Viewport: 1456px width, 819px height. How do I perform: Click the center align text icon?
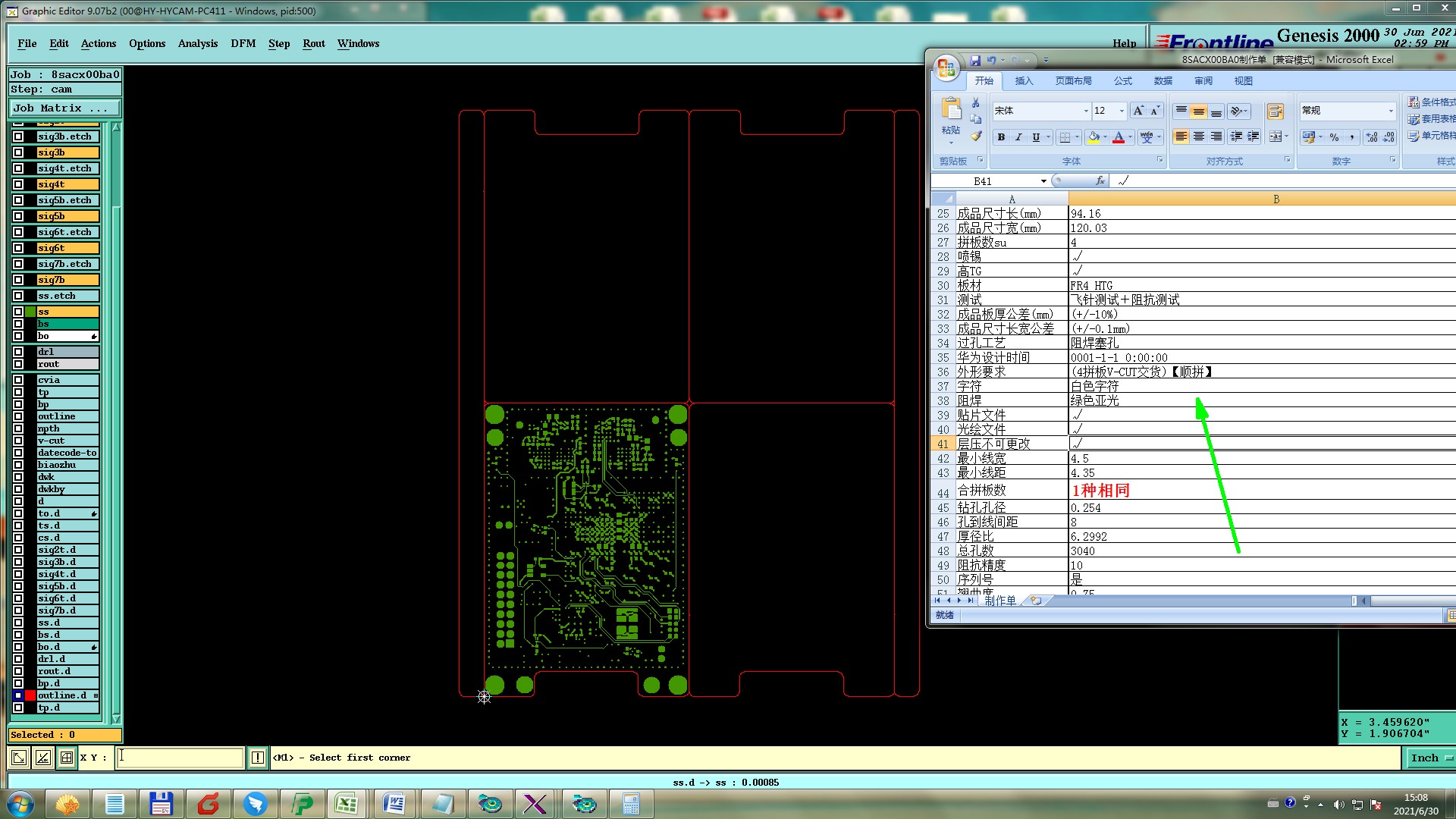[x=1199, y=136]
